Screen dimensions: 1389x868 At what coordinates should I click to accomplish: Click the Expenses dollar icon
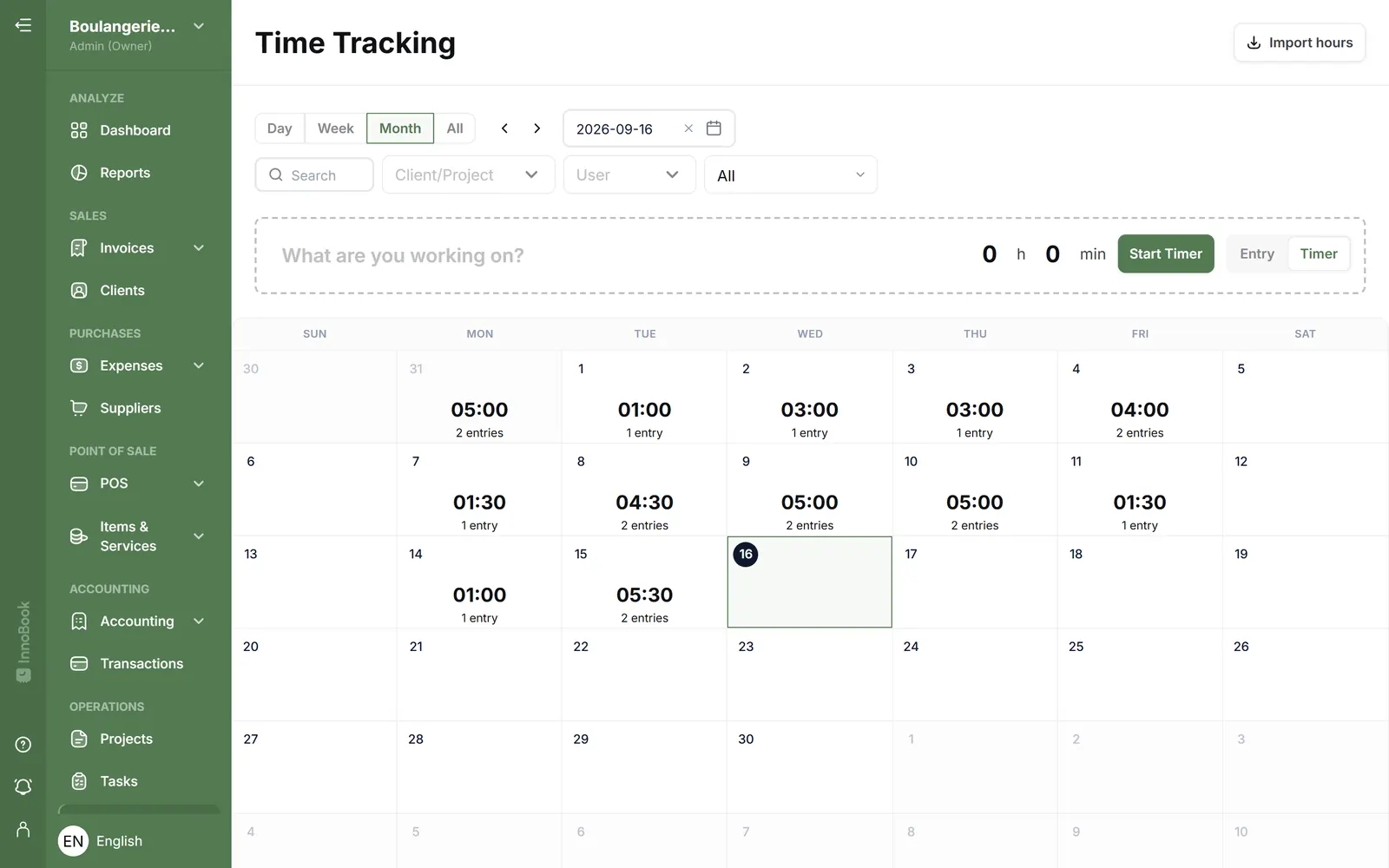pyautogui.click(x=79, y=365)
